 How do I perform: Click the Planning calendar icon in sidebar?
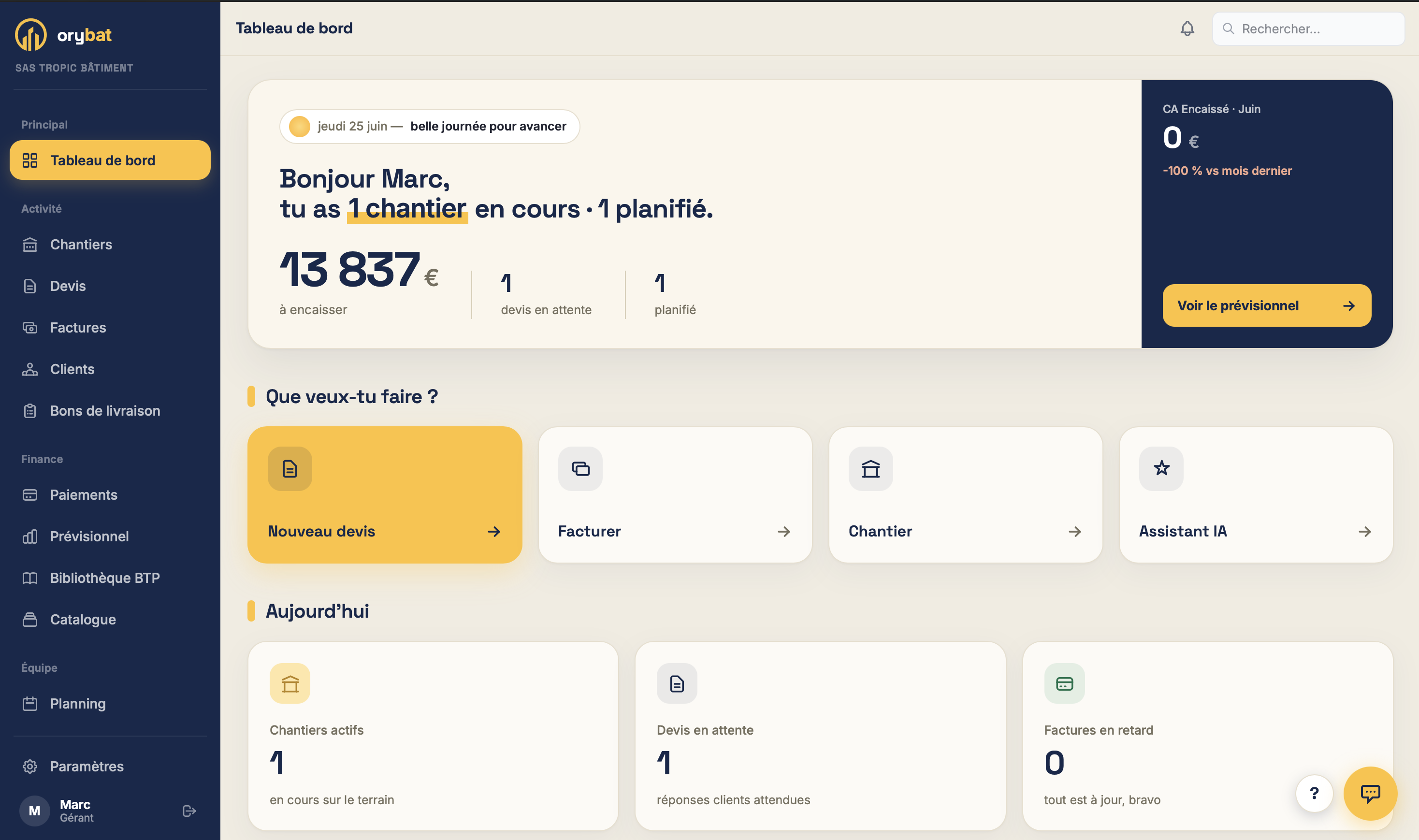[30, 703]
